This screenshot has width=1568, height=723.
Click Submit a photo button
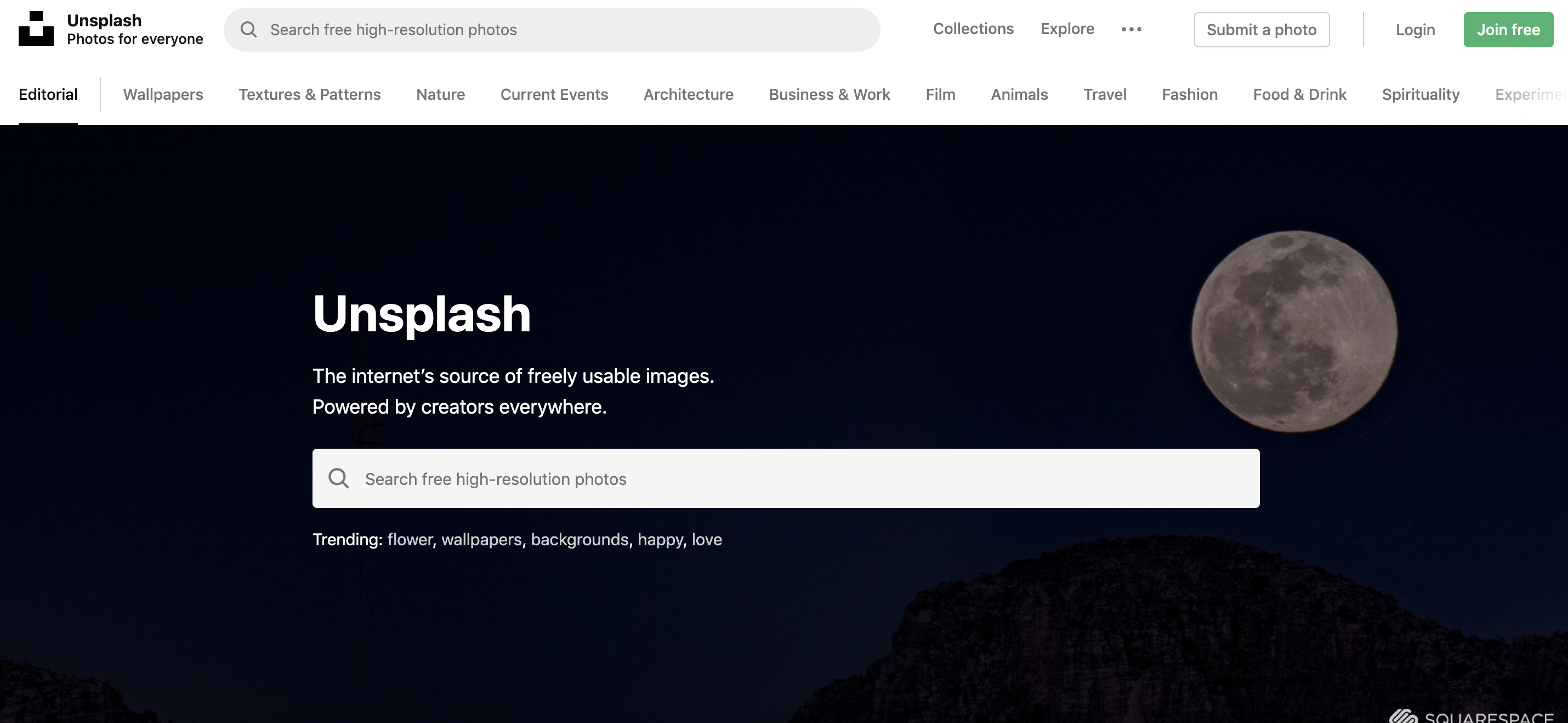pos(1261,29)
